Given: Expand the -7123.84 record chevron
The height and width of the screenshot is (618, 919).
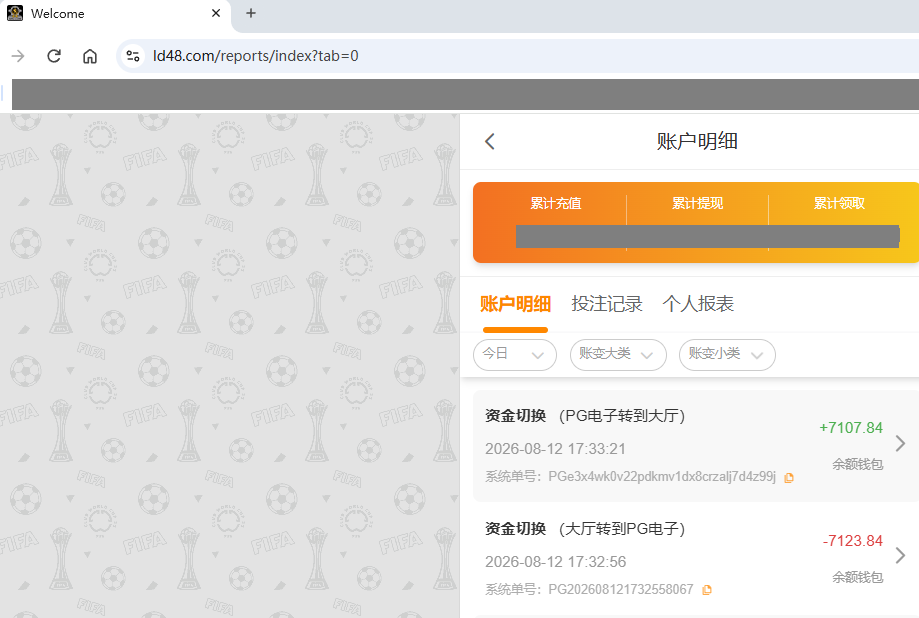Looking at the screenshot, I should point(901,555).
